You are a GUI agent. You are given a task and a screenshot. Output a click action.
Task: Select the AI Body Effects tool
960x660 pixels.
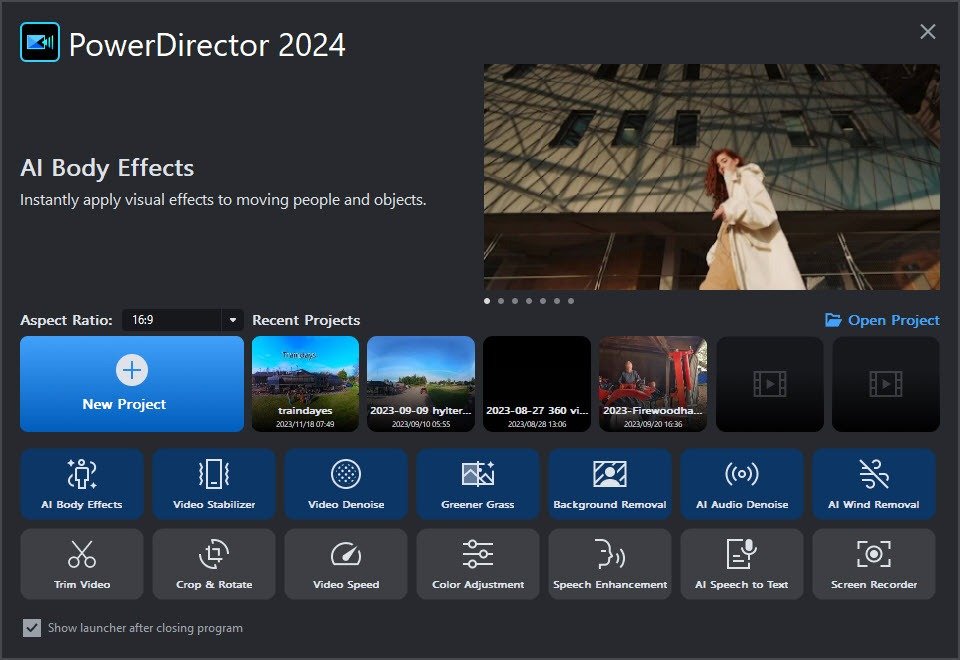click(81, 484)
